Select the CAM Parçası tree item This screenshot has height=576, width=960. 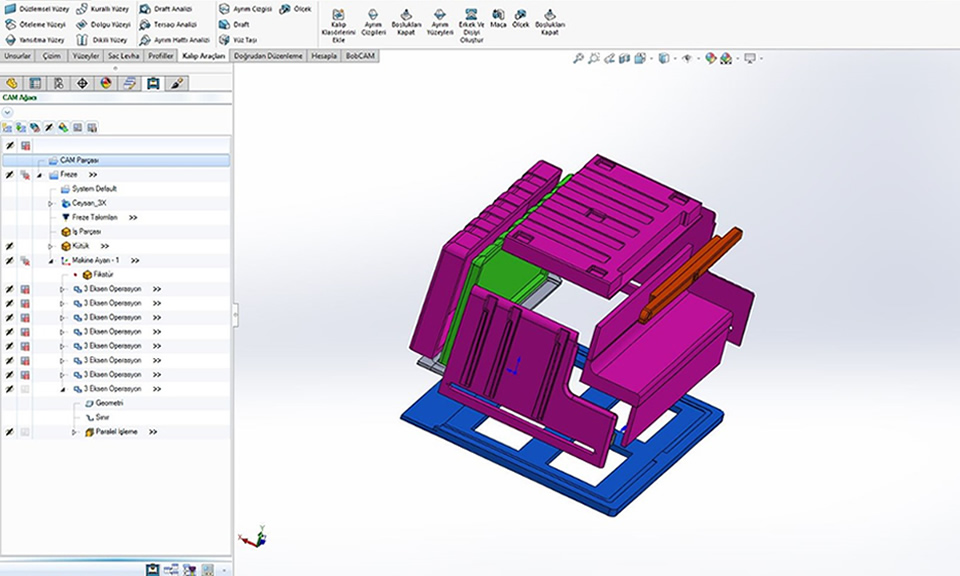116,160
